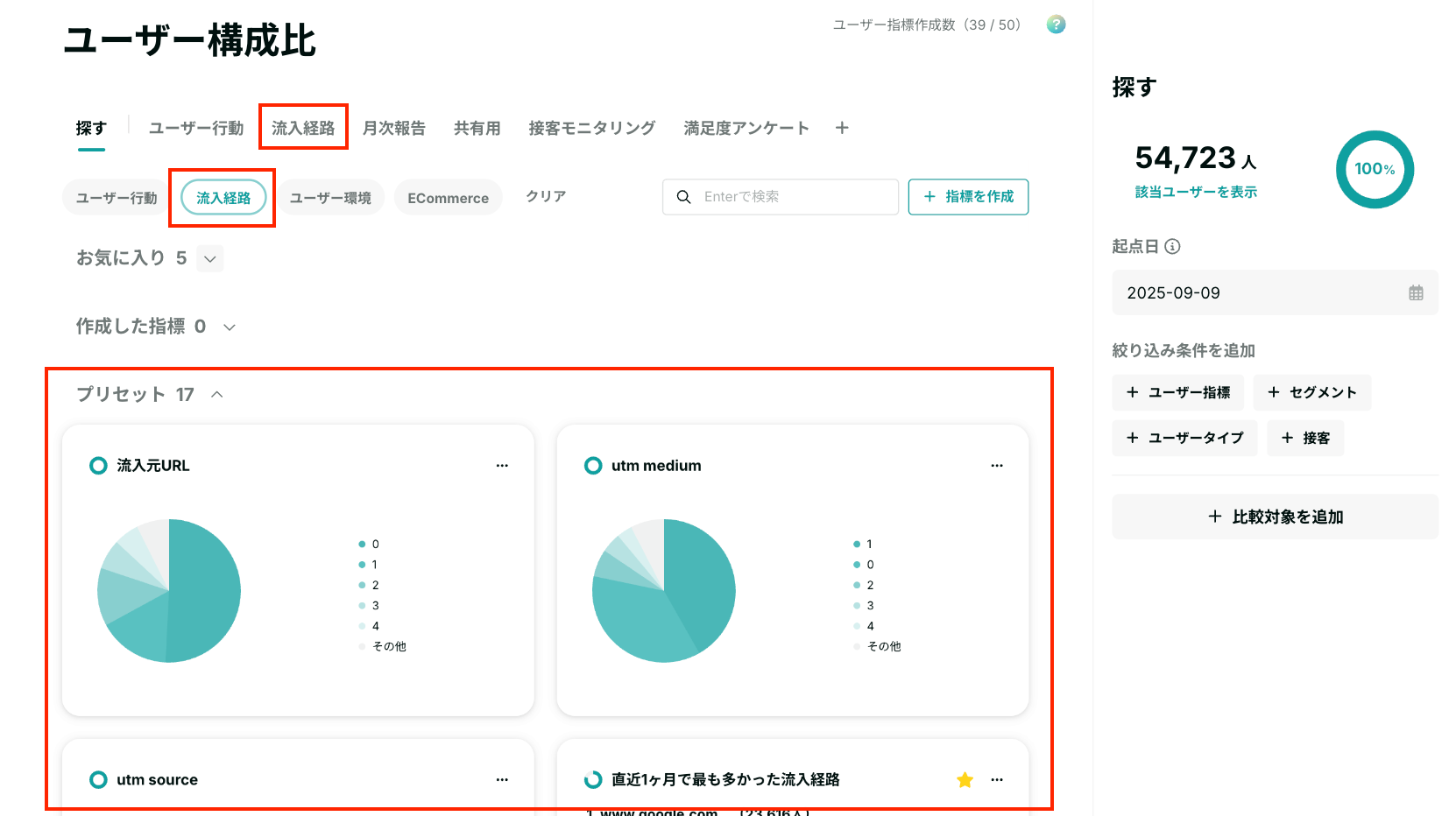This screenshot has height=816, width=1456.
Task: Click クリア to reset filters
Action: pos(546,196)
